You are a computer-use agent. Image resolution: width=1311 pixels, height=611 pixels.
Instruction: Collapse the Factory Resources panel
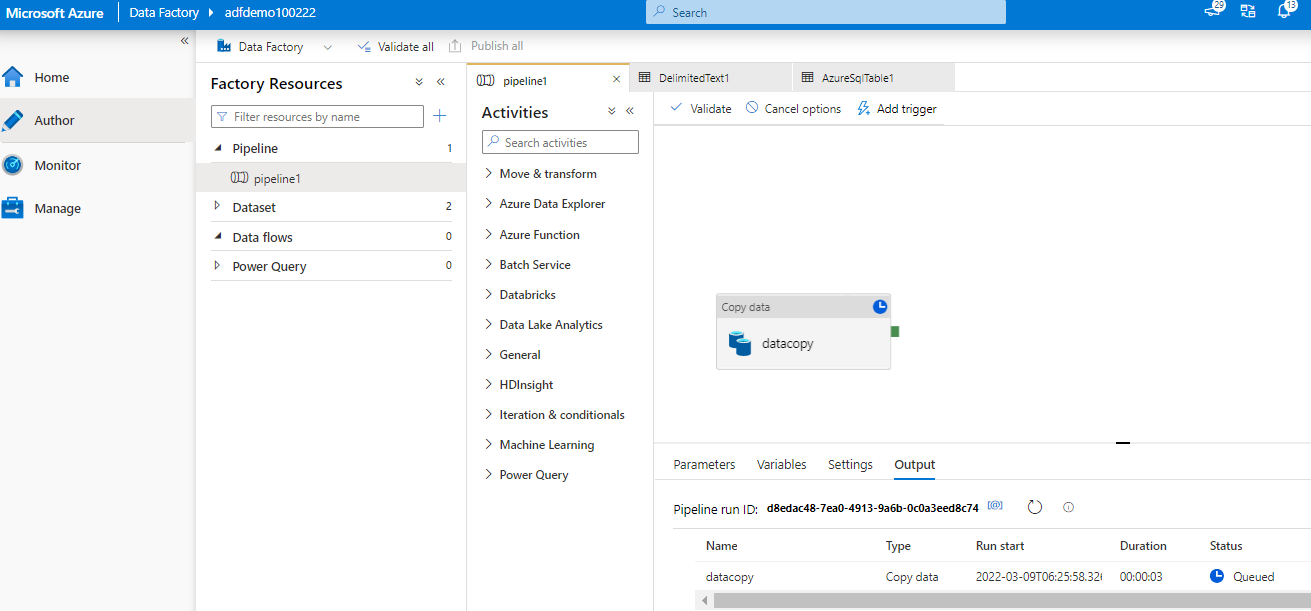(x=441, y=82)
